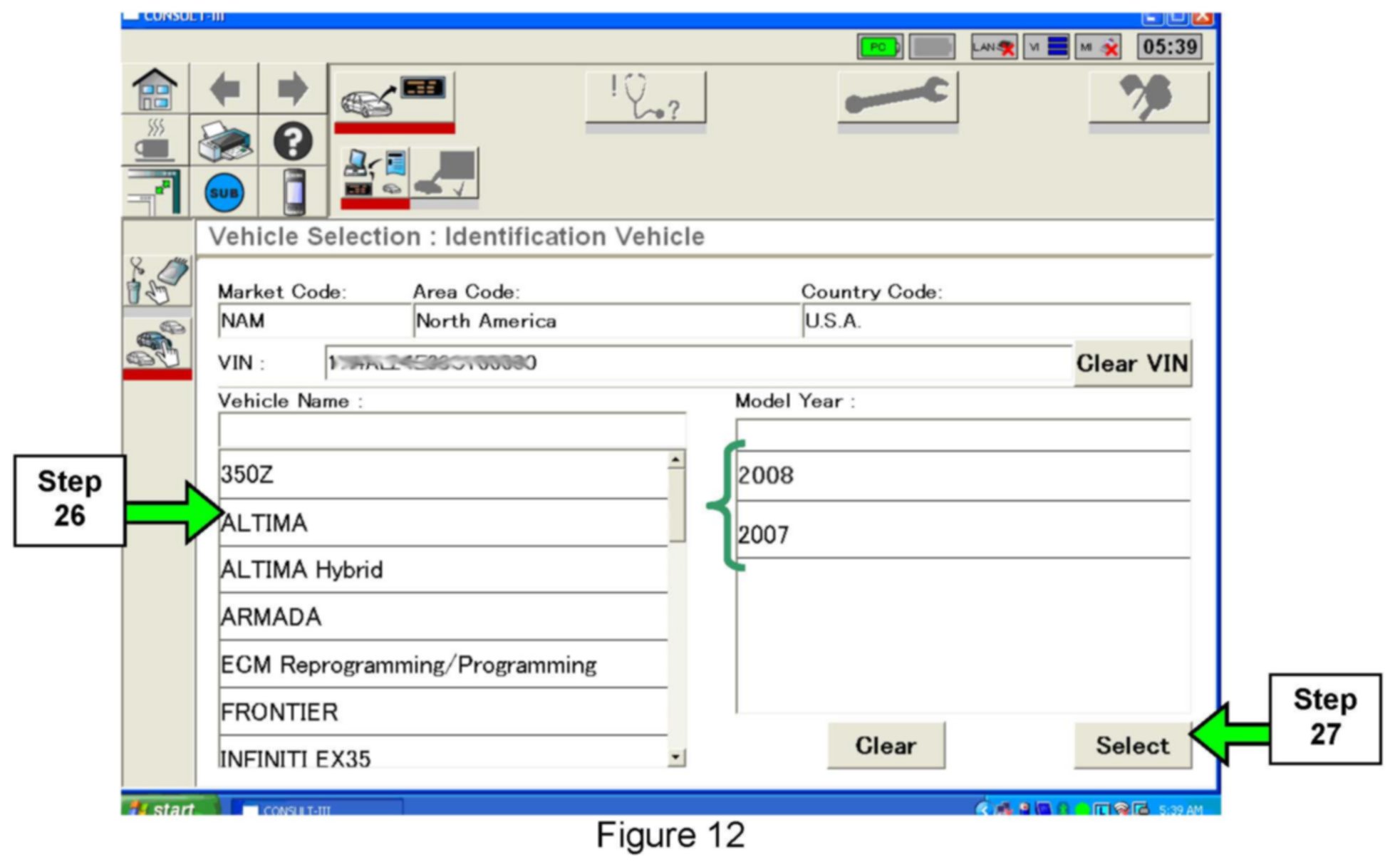Open the wrench maintenance icon

897,98
